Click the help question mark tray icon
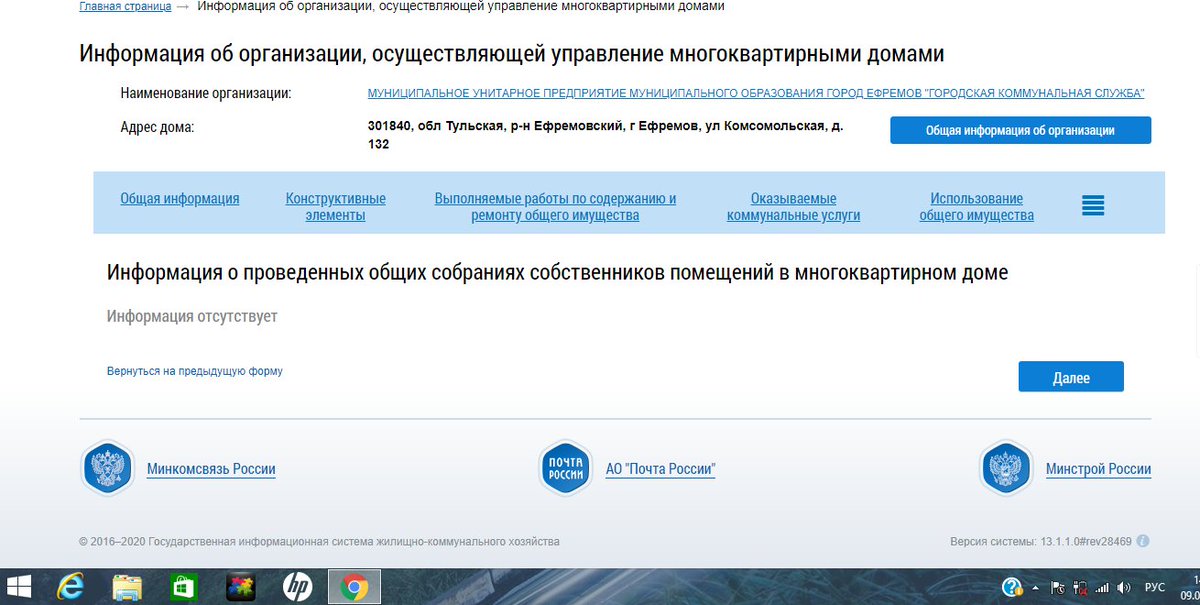Viewport: 1200px width, 605px height. [x=1011, y=587]
